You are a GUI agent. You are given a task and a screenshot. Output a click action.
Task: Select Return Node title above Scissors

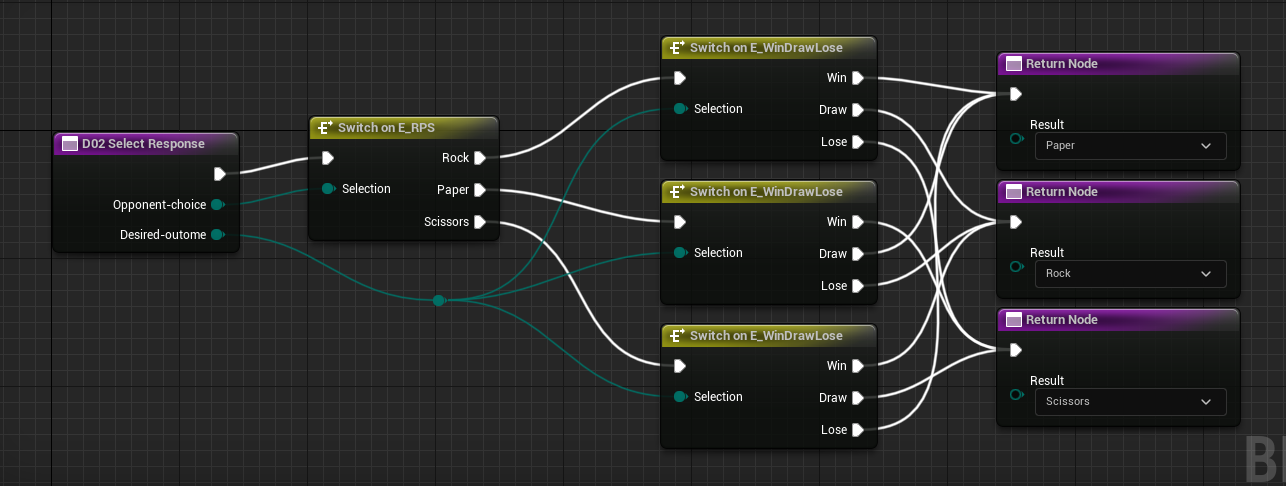click(1062, 320)
